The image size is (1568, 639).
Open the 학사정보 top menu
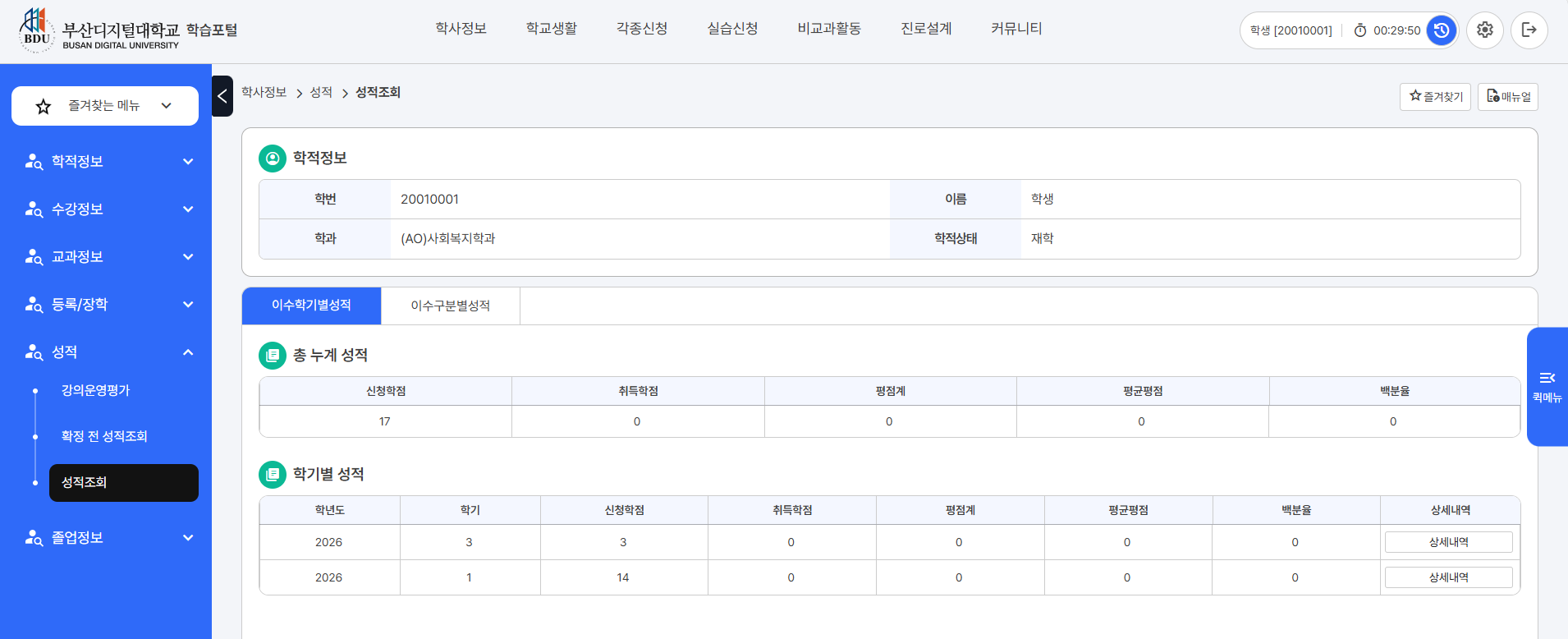461,29
